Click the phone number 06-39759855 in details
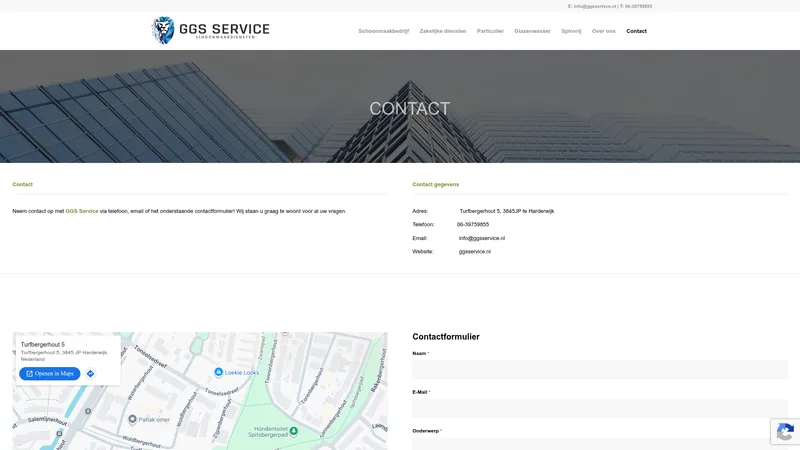This screenshot has width=800, height=450. (x=473, y=224)
